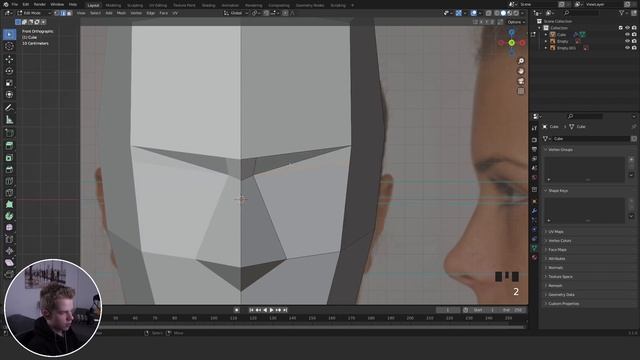The image size is (640, 360).
Task: Play the animation timeline
Action: [x=271, y=310]
